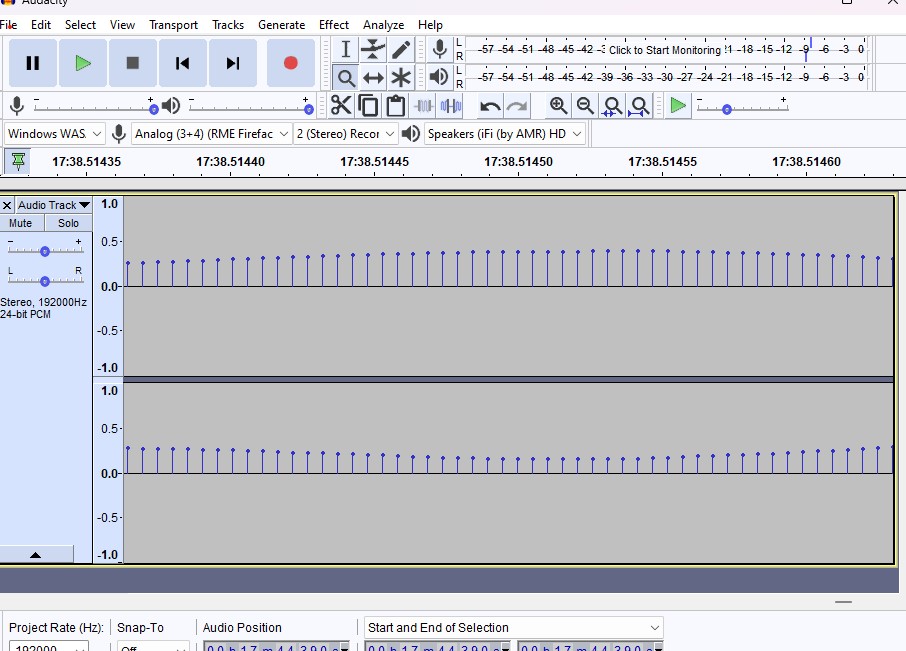Select the Zoom (magnifier) tool
906x651 pixels.
346,77
